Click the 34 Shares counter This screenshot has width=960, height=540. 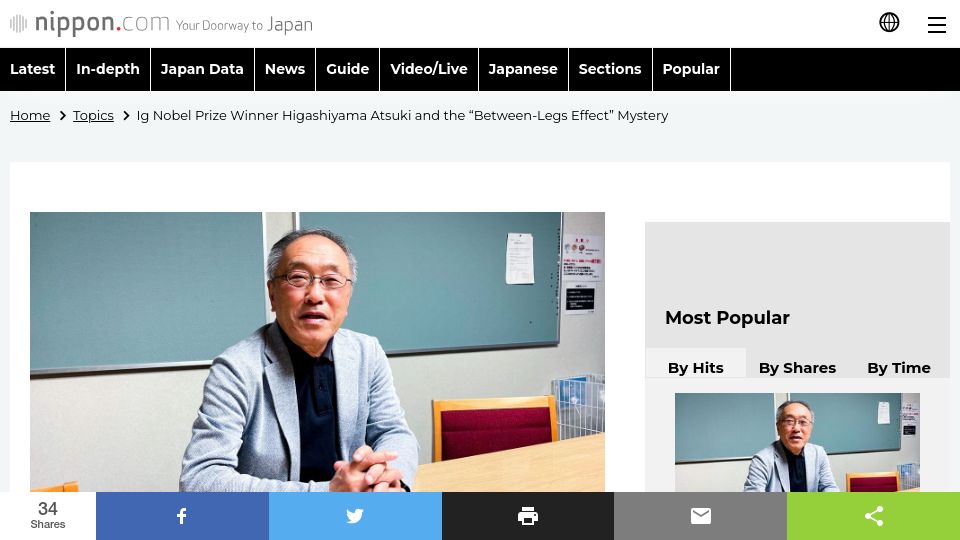[x=48, y=516]
